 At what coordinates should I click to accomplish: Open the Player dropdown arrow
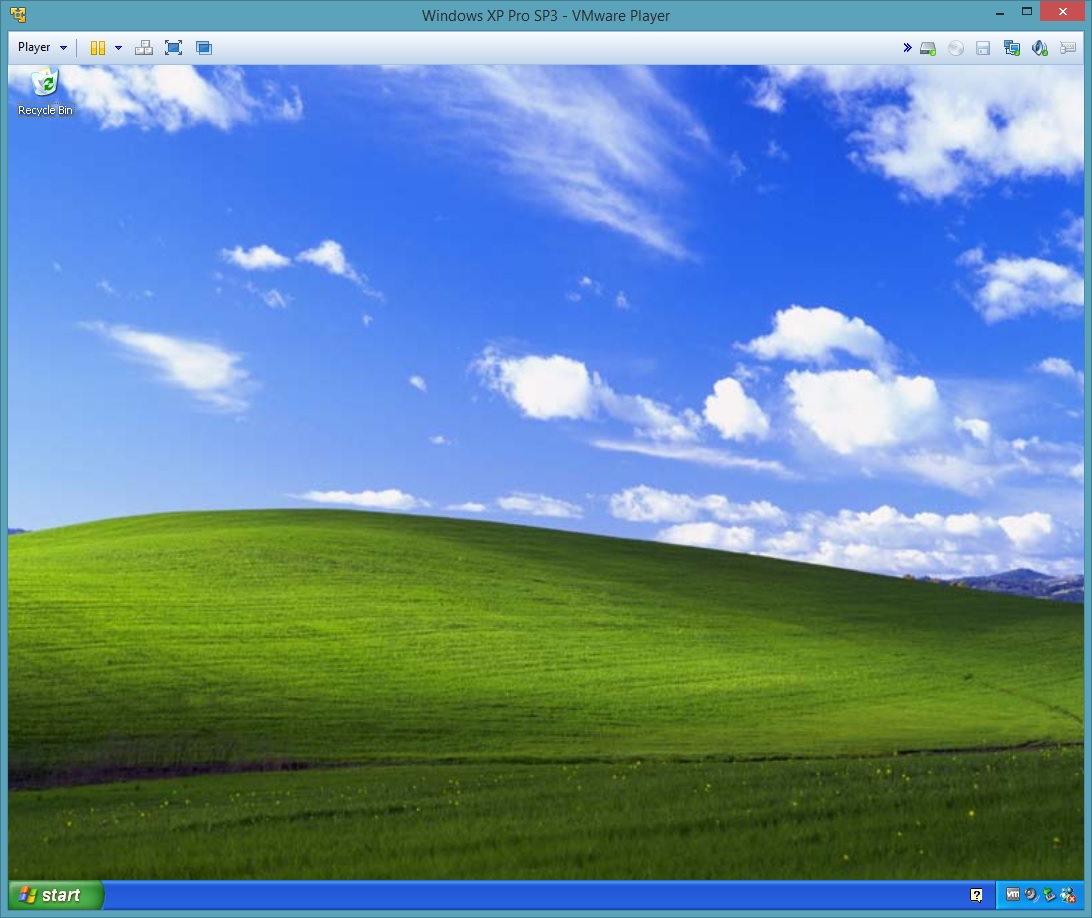click(62, 47)
